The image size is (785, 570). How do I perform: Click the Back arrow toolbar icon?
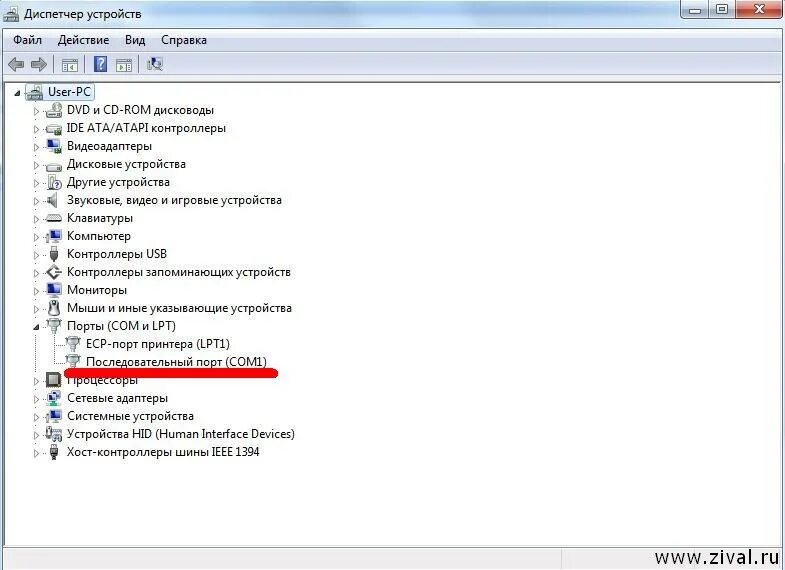tap(16, 64)
